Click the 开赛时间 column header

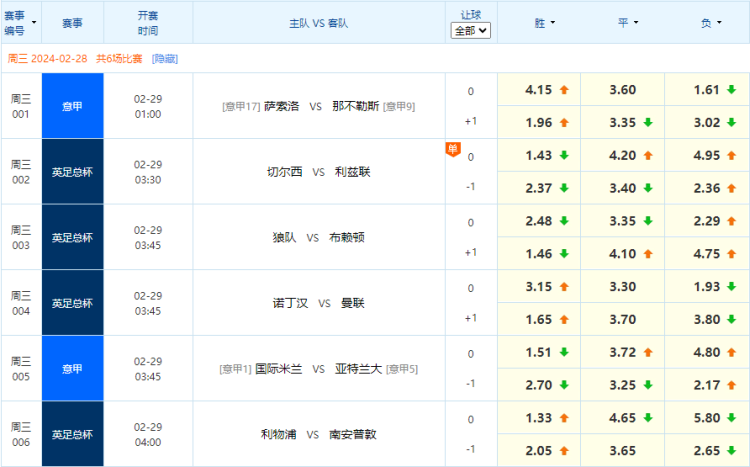[147, 22]
